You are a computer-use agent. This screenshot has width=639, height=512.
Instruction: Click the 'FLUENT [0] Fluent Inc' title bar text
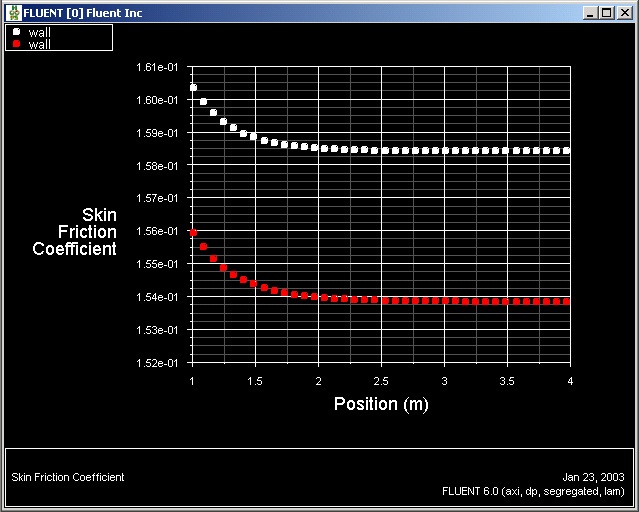(x=83, y=13)
